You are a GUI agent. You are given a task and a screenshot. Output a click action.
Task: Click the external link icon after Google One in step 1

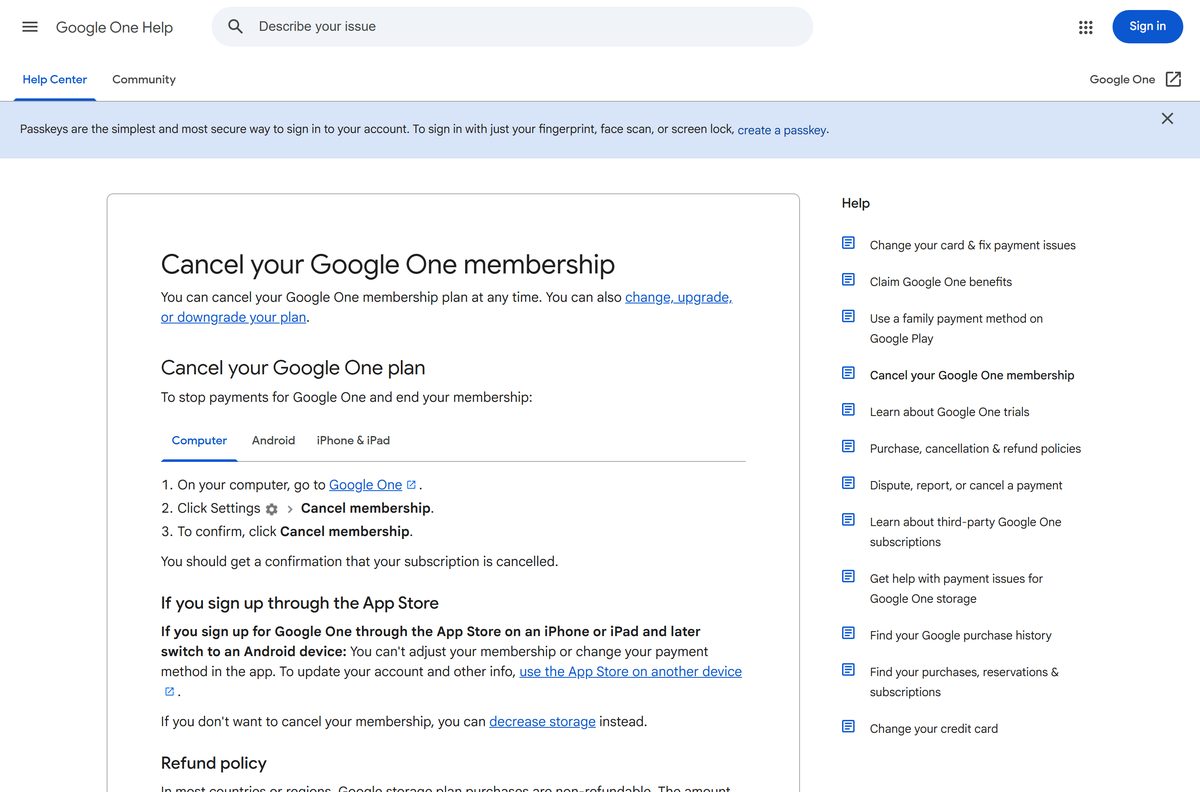coord(411,485)
